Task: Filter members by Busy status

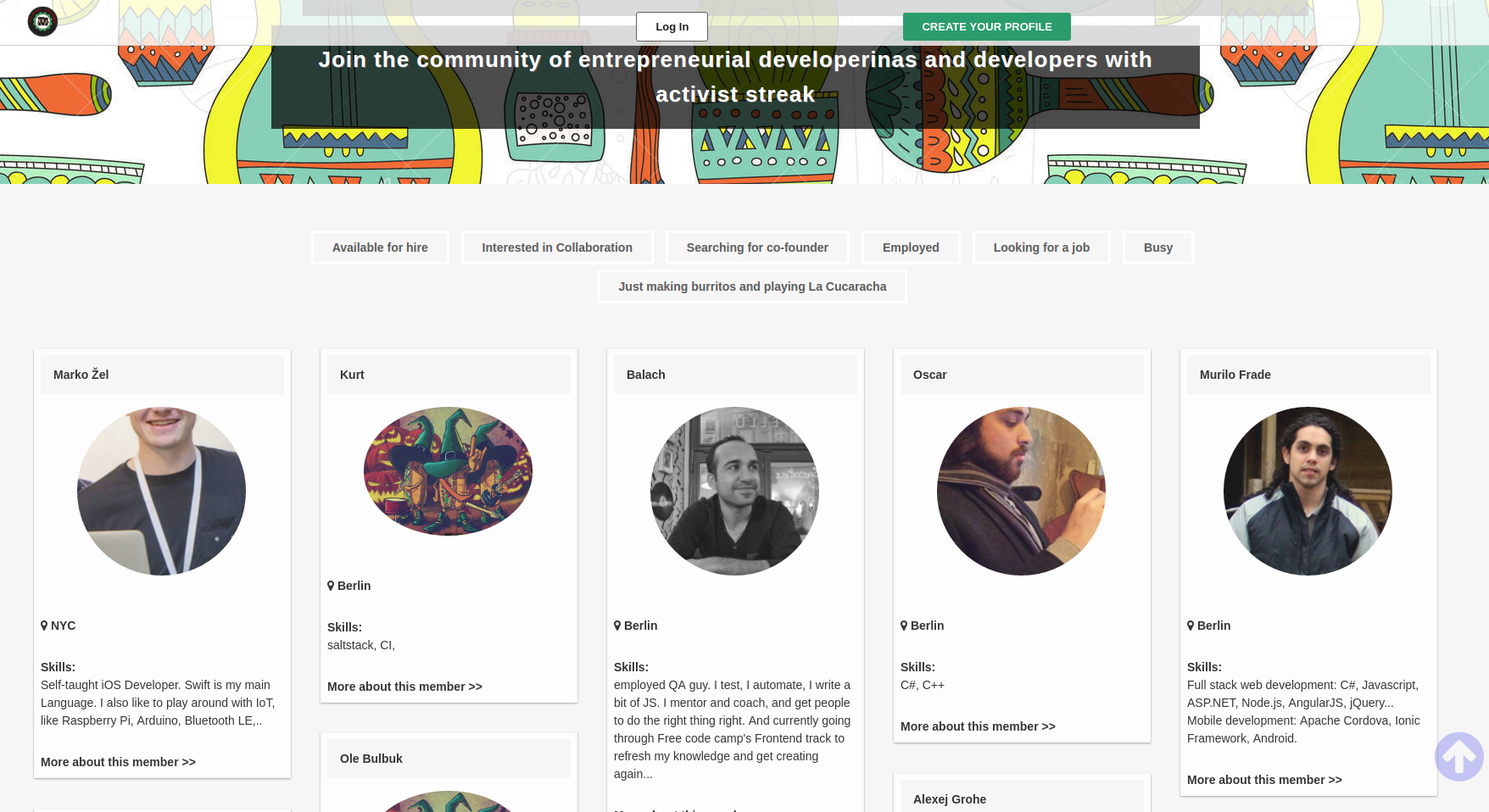Action: coord(1158,247)
